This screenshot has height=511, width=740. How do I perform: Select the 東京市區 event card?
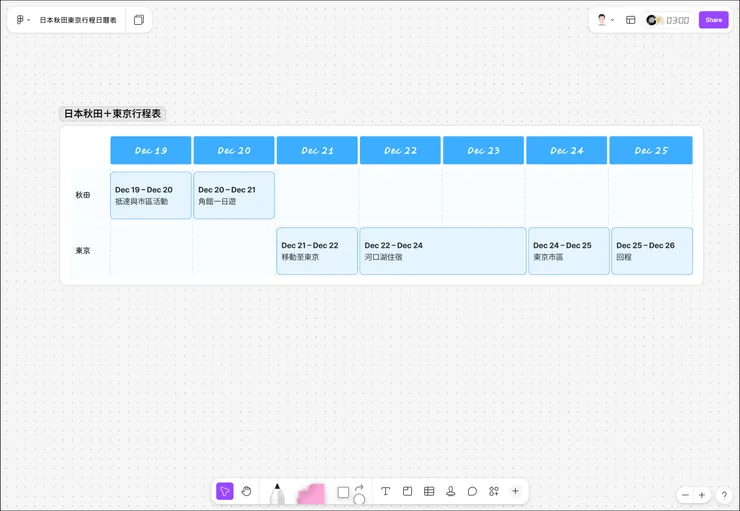(x=569, y=251)
